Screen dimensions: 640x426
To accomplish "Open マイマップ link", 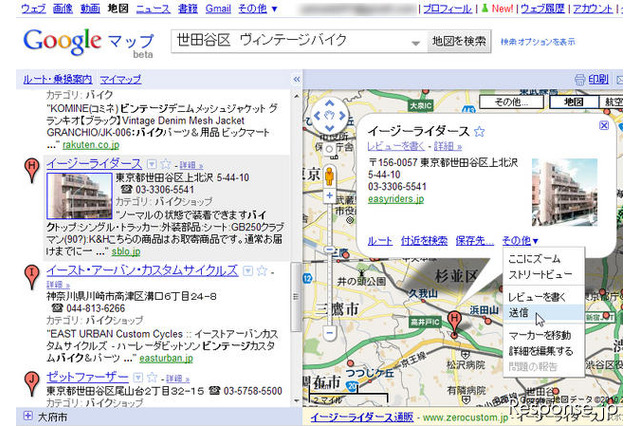I will point(120,79).
